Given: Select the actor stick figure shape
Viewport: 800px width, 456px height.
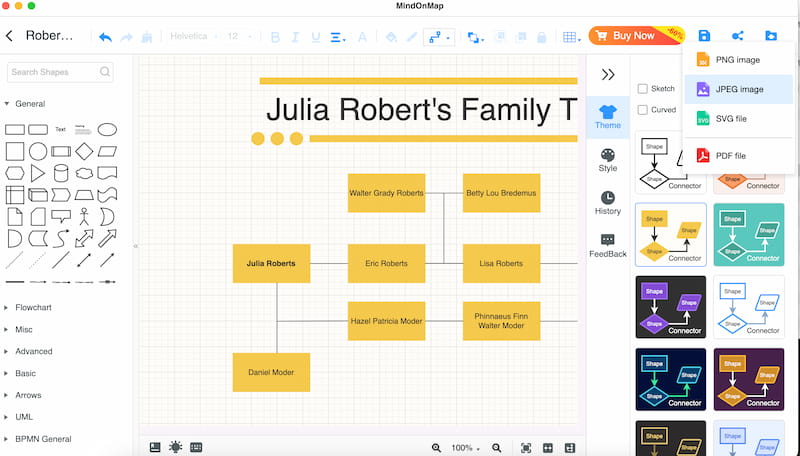Looking at the screenshot, I should pyautogui.click(x=84, y=216).
